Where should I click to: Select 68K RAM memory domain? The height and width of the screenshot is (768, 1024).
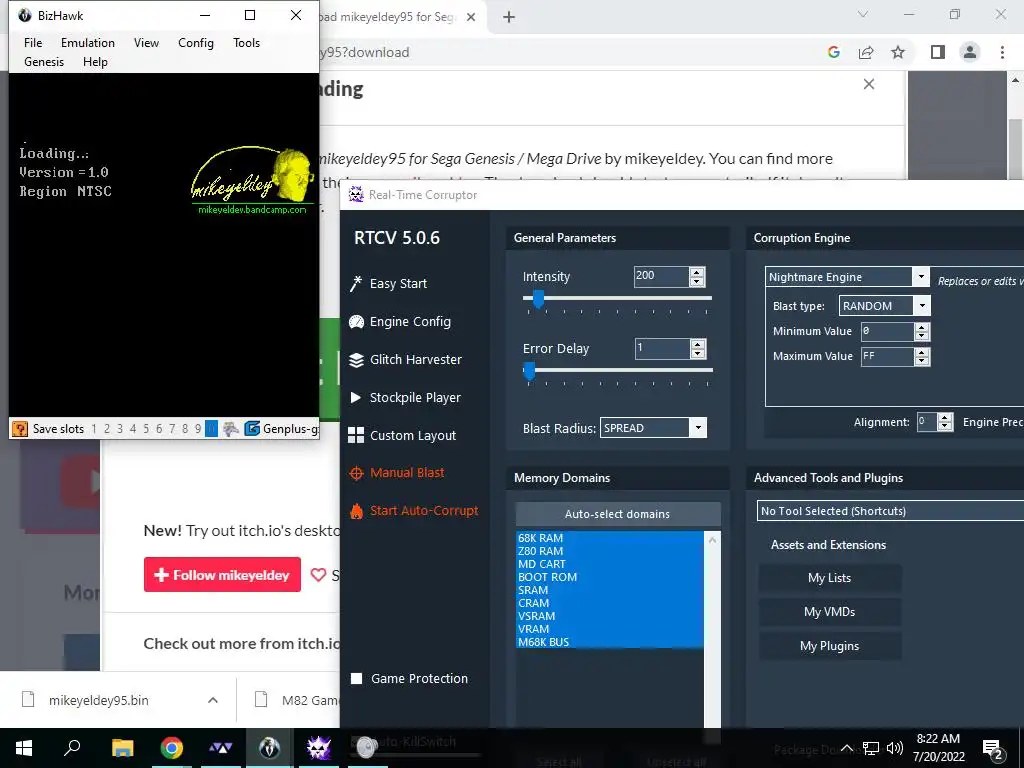coord(610,537)
